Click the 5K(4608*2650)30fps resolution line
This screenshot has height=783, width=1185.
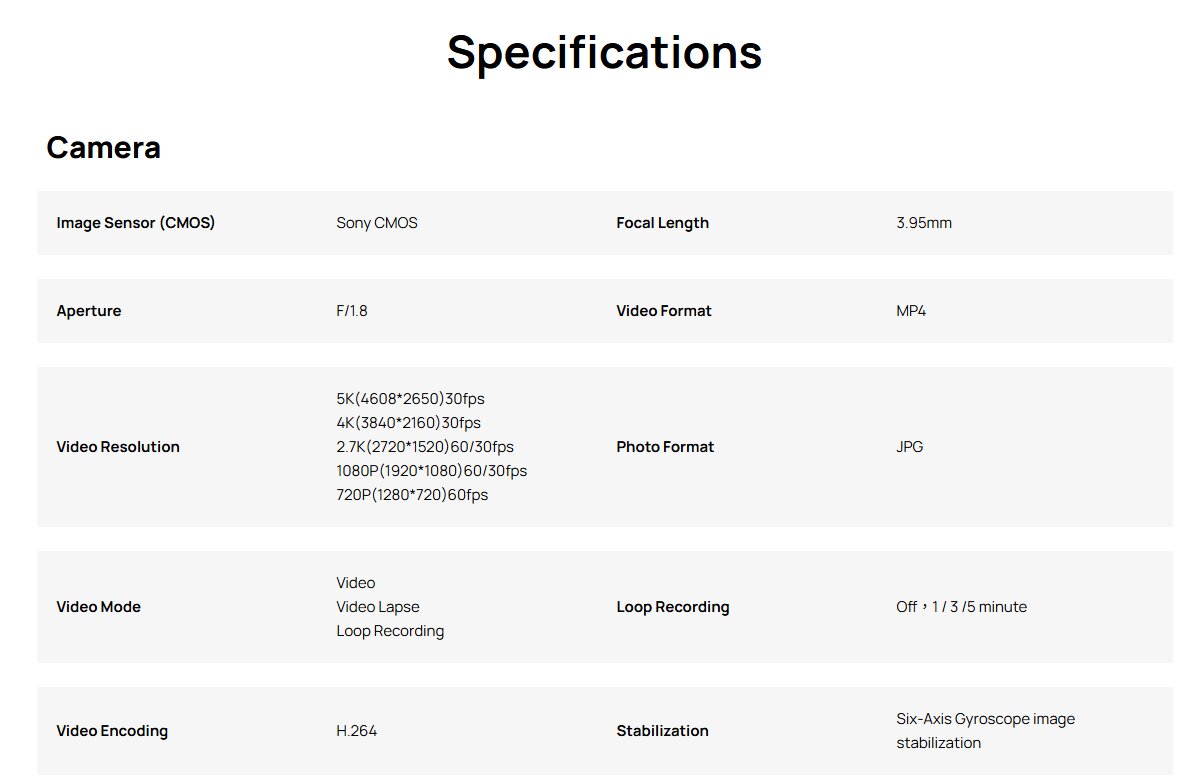coord(410,399)
